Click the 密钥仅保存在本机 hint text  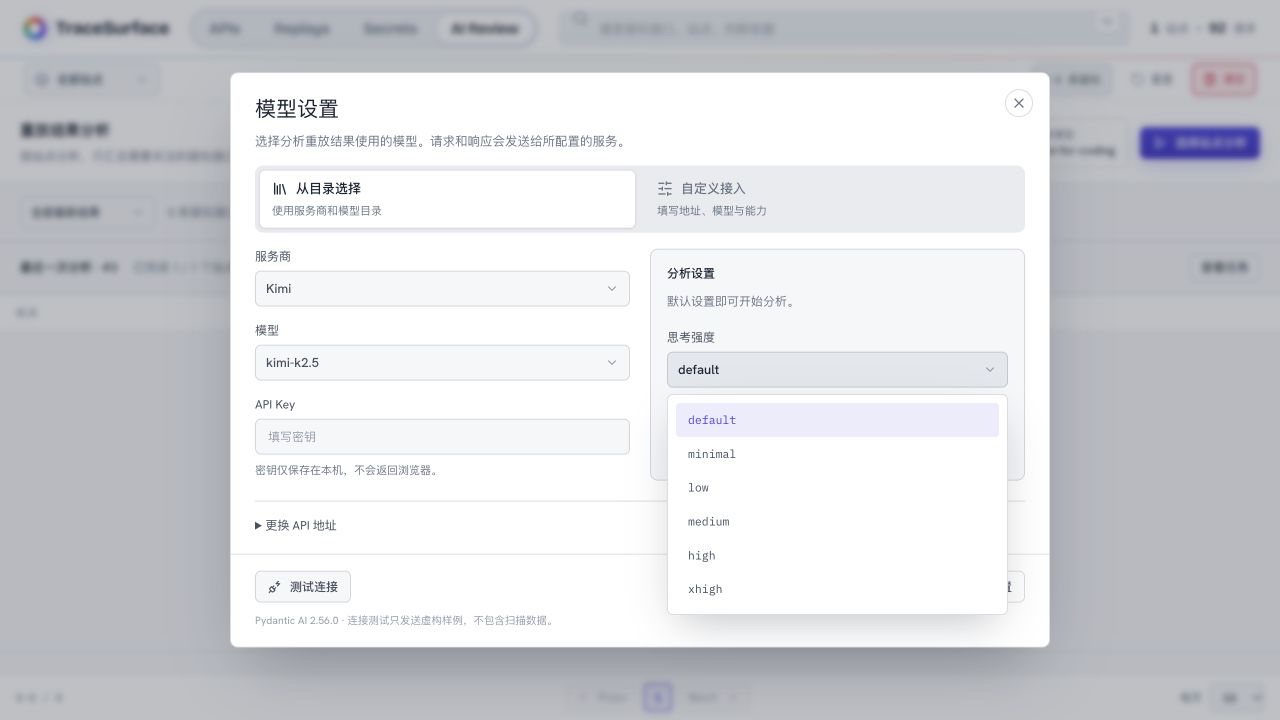(348, 470)
